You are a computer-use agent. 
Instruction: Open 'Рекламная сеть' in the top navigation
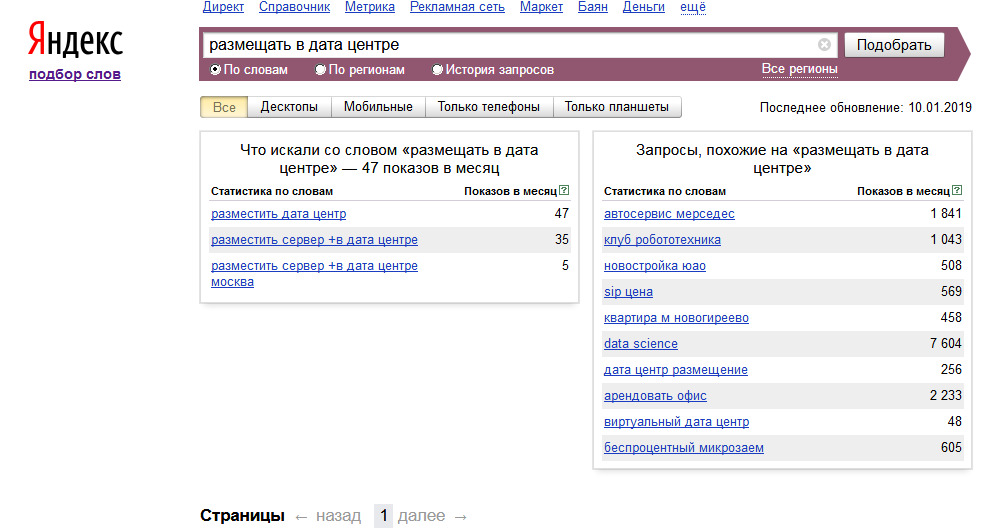pyautogui.click(x=457, y=7)
